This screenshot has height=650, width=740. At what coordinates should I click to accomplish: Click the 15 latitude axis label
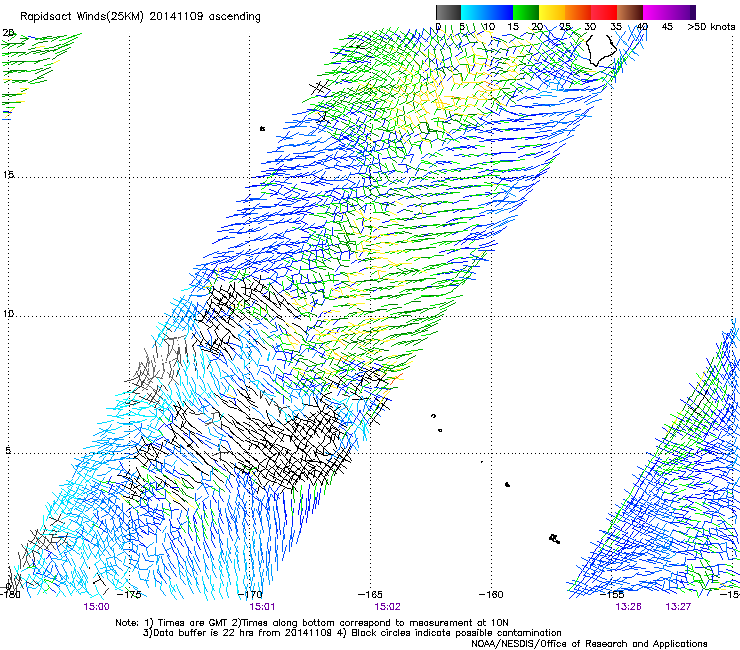8,175
